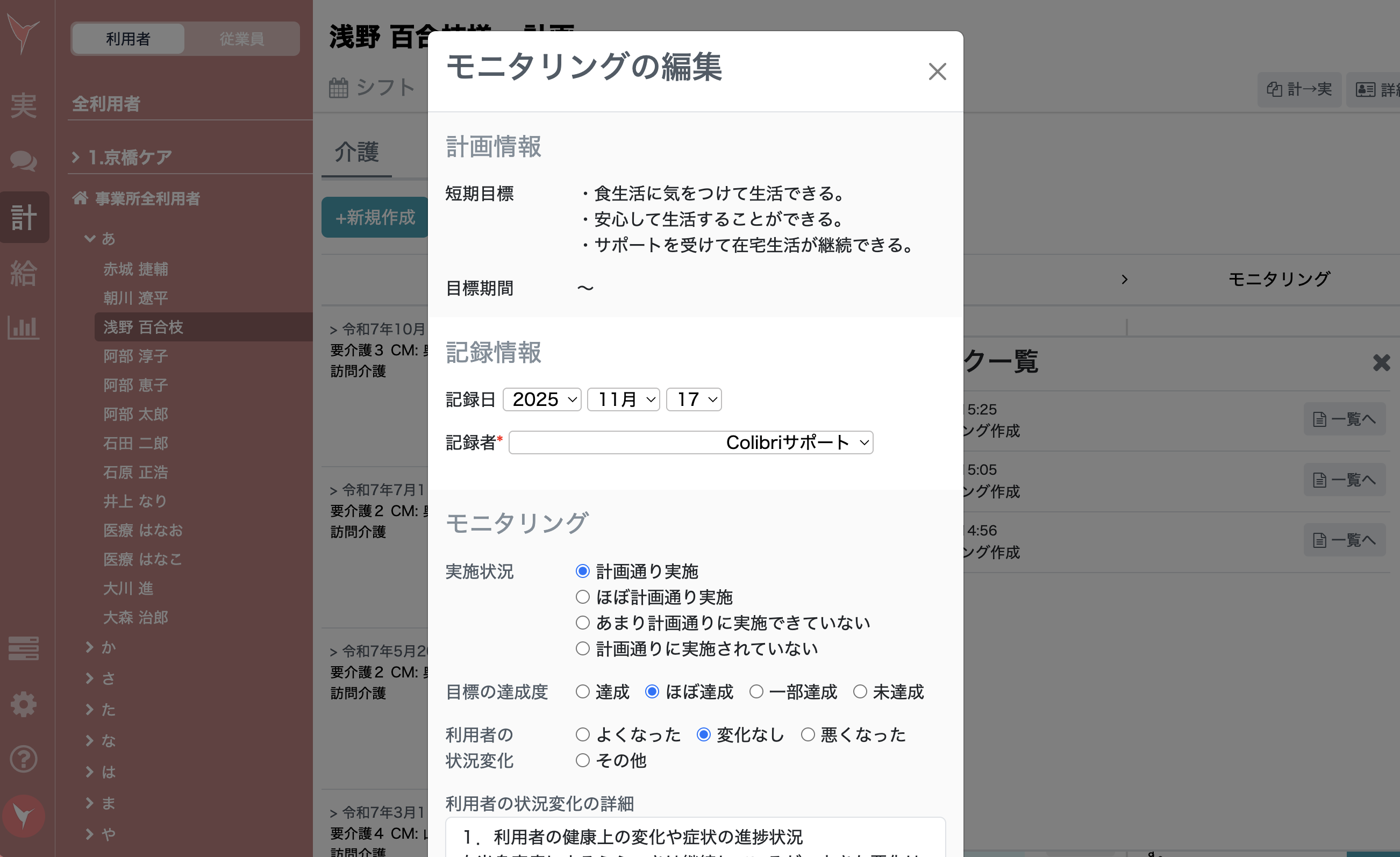
Task: Click the +新規作成 button
Action: 374,217
